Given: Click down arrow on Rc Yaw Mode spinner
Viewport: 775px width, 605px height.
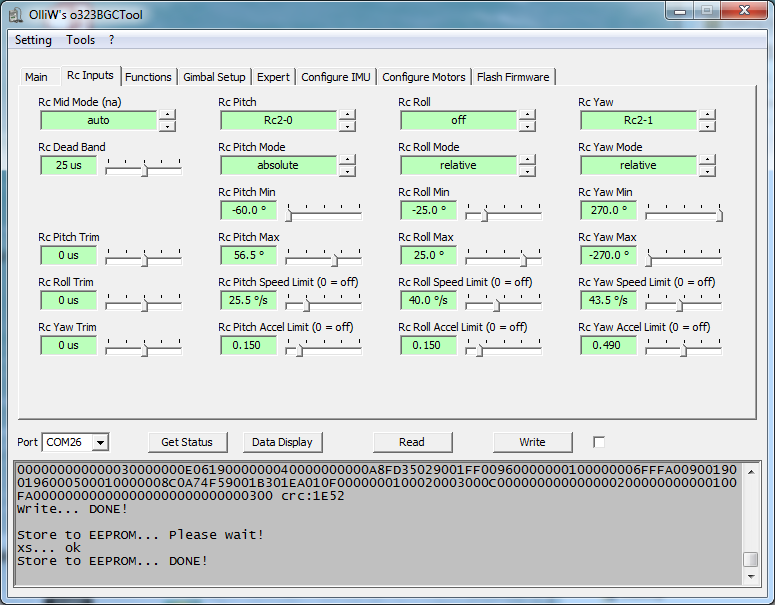Looking at the screenshot, I should pos(707,171).
